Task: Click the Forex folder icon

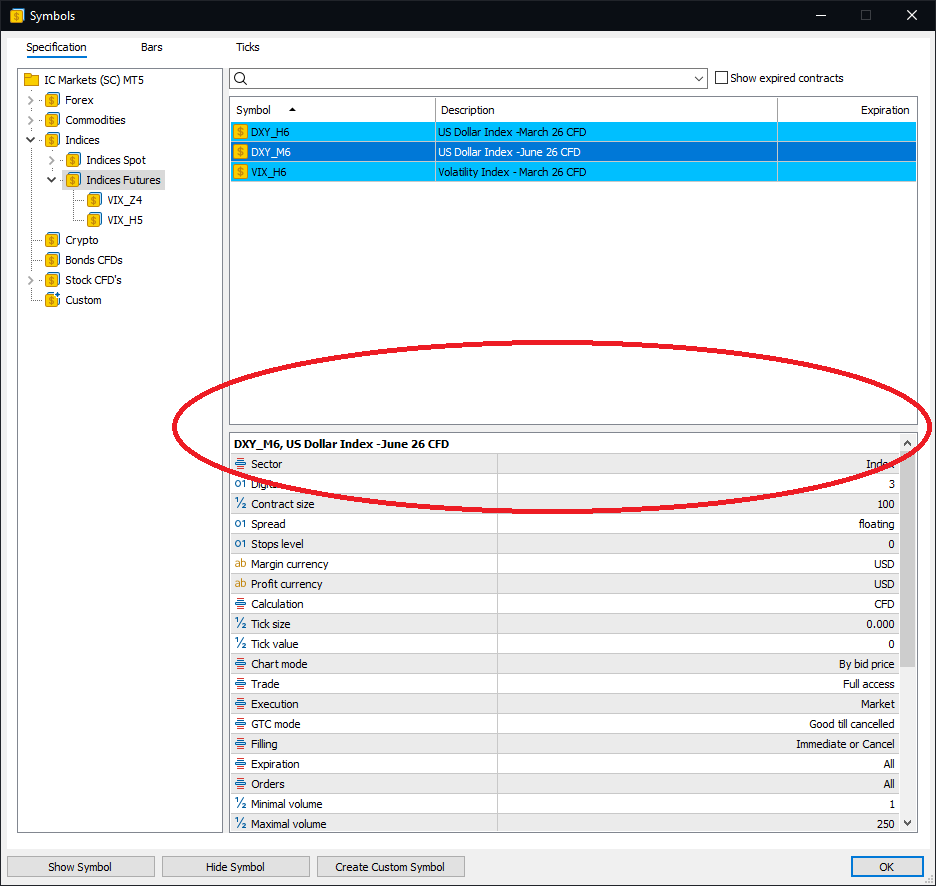Action: pos(53,100)
